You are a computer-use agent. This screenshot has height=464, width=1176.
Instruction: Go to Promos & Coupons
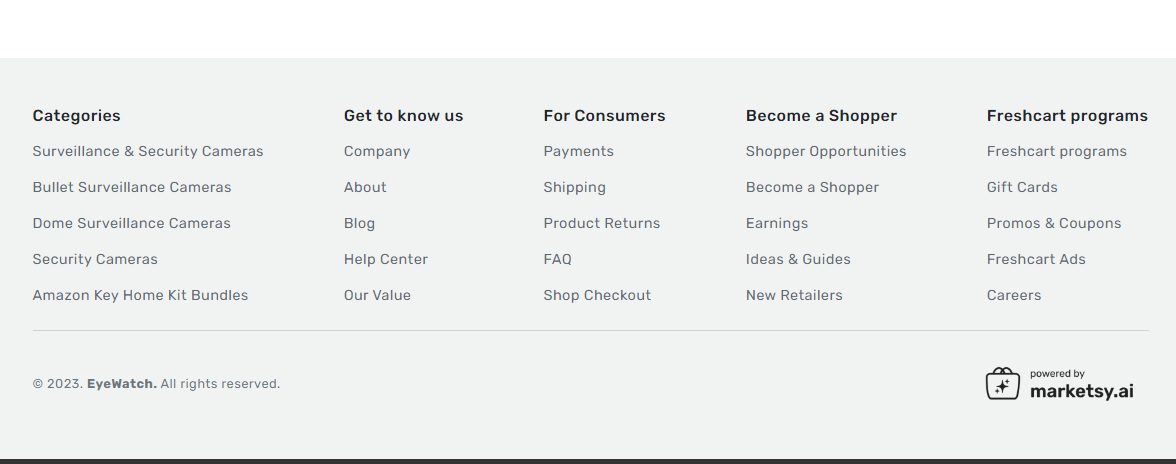point(1054,223)
